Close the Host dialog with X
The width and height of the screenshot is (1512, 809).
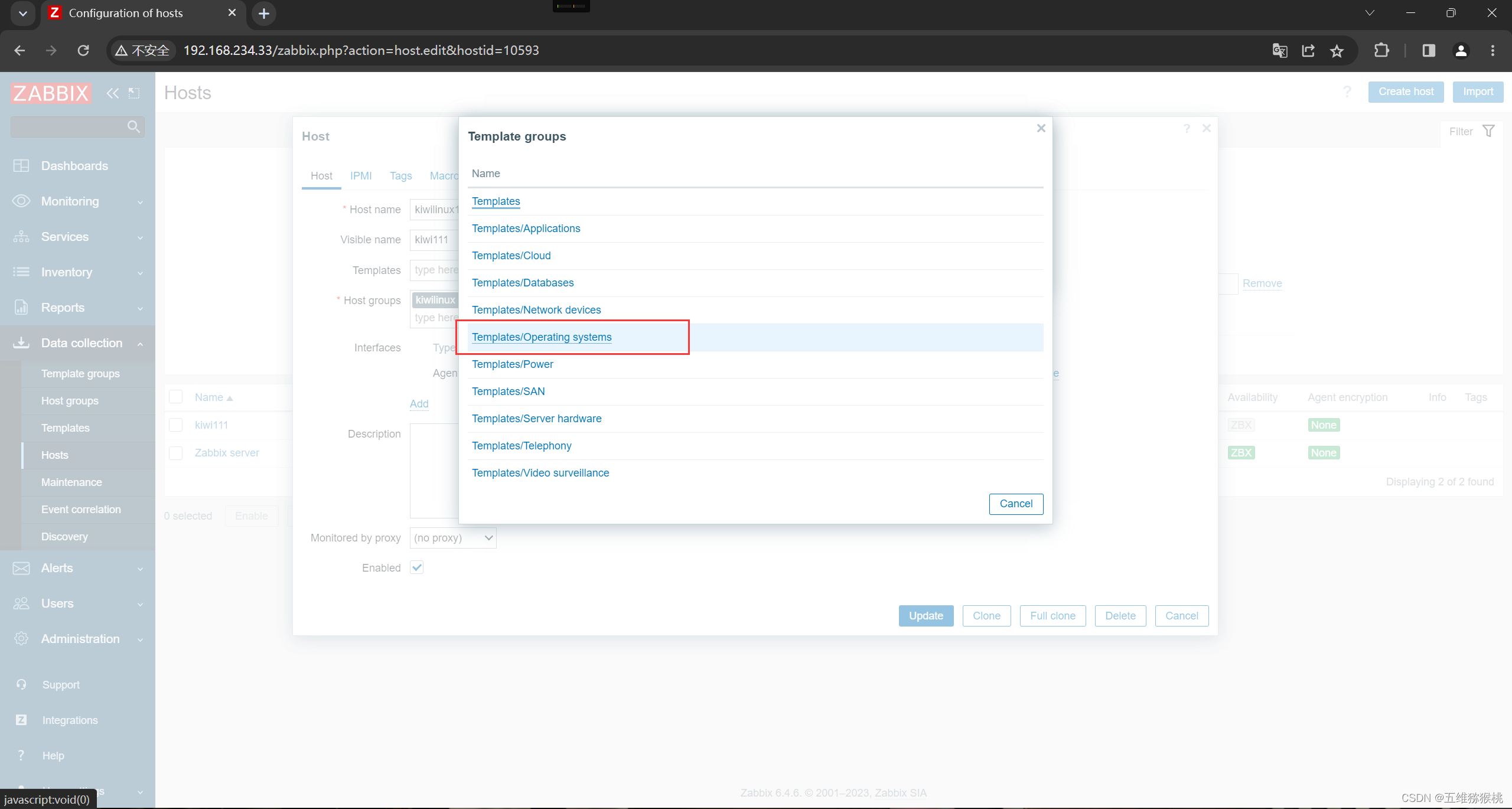pyautogui.click(x=1207, y=128)
